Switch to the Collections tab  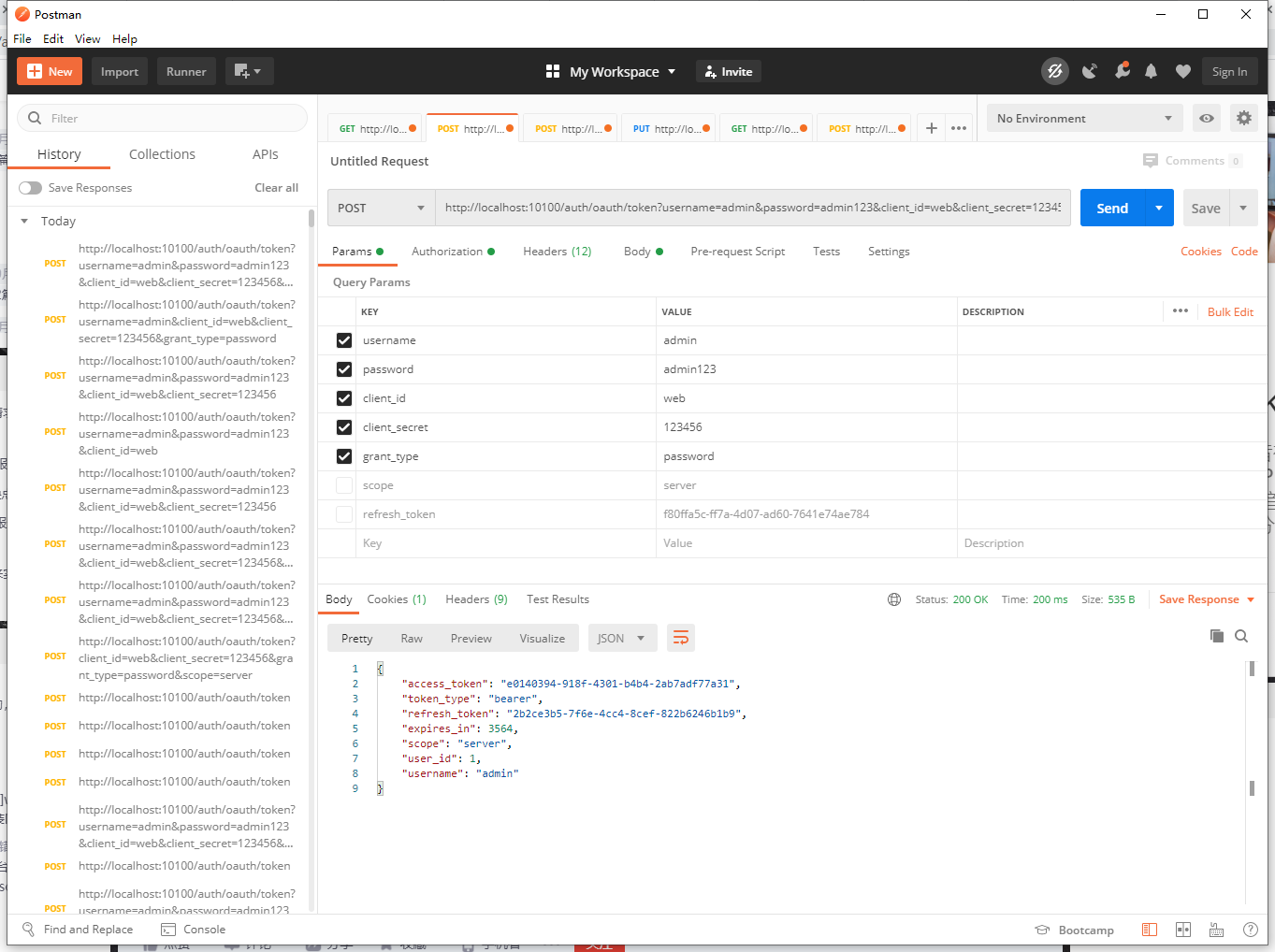(161, 153)
